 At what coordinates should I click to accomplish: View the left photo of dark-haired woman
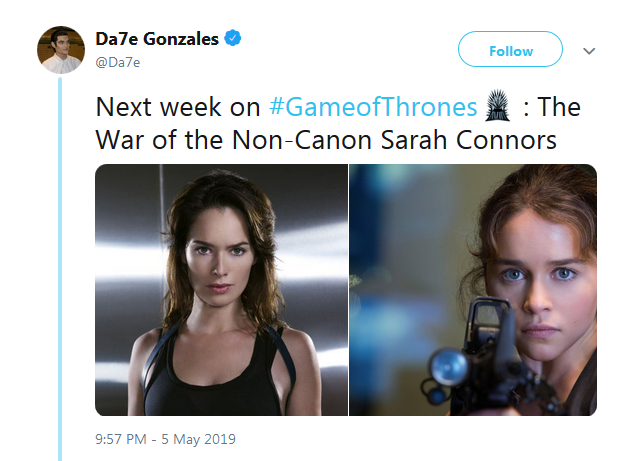click(x=221, y=290)
